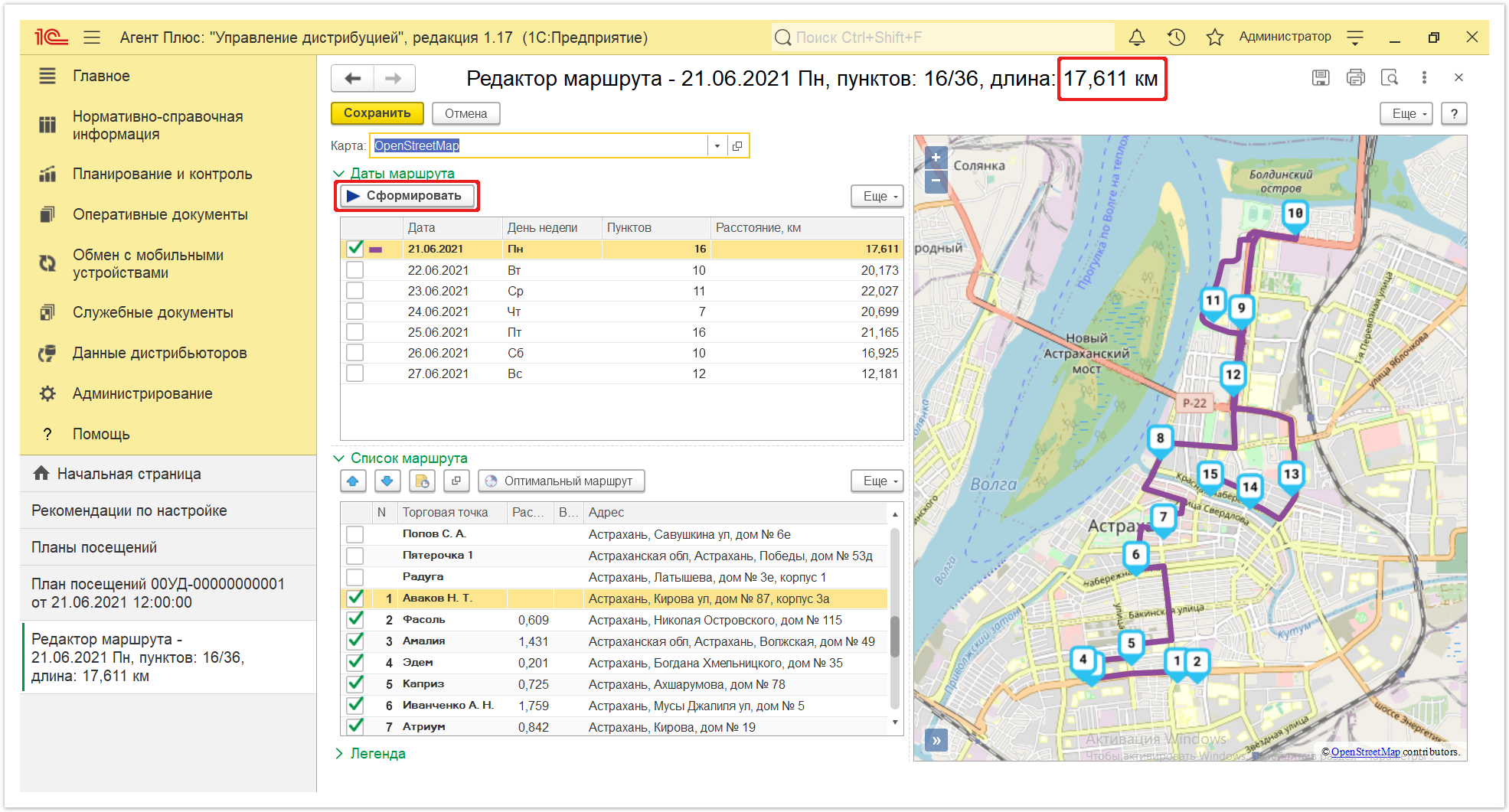Image resolution: width=1509 pixels, height=812 pixels.
Task: Open the Карта dropdown arrow
Action: [x=717, y=145]
